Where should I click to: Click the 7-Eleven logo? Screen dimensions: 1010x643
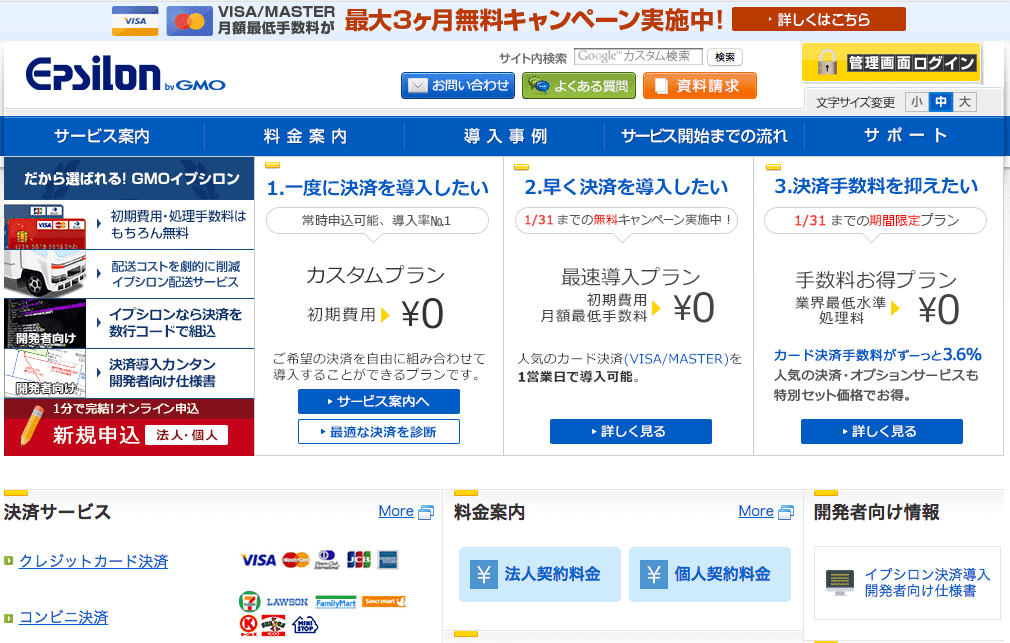pos(250,602)
